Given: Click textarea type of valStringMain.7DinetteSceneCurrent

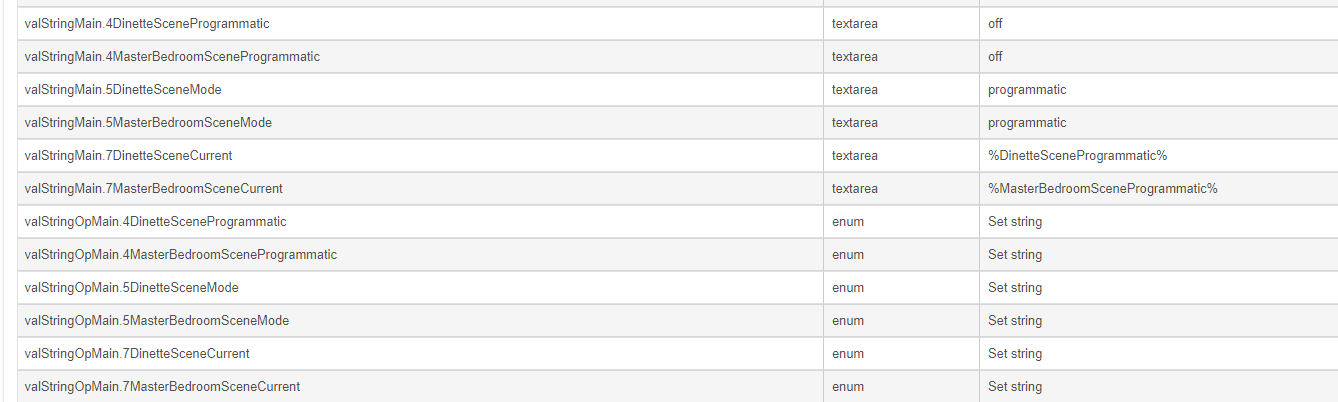Looking at the screenshot, I should (855, 155).
